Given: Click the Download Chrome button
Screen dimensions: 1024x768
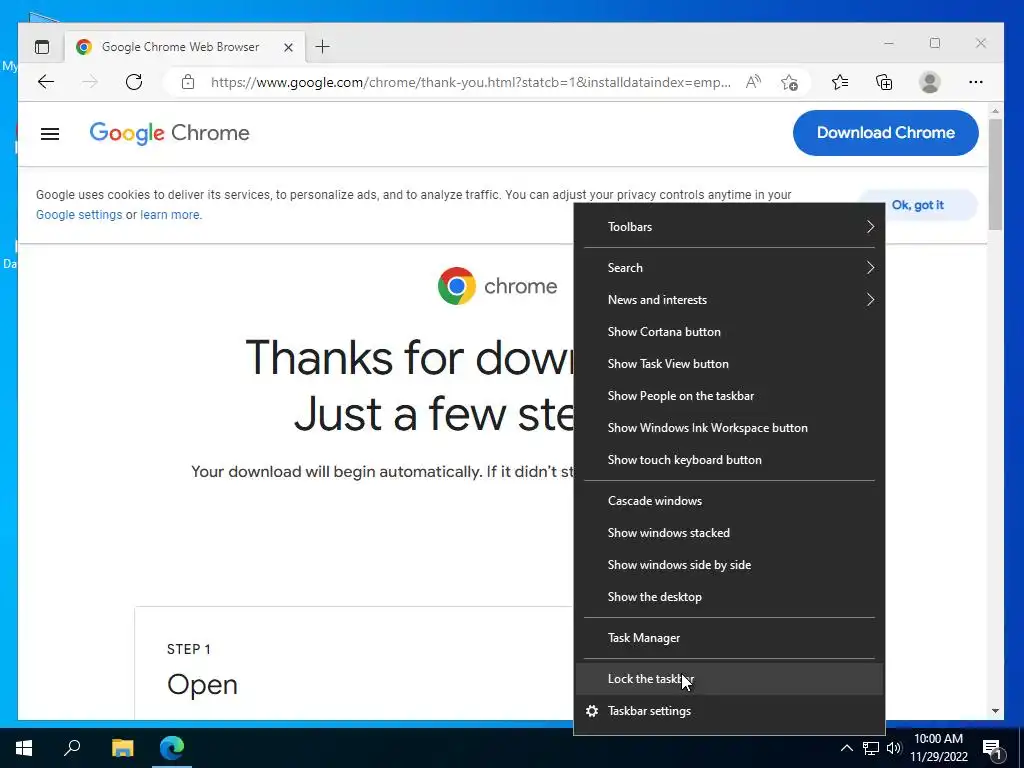Looking at the screenshot, I should coord(886,133).
